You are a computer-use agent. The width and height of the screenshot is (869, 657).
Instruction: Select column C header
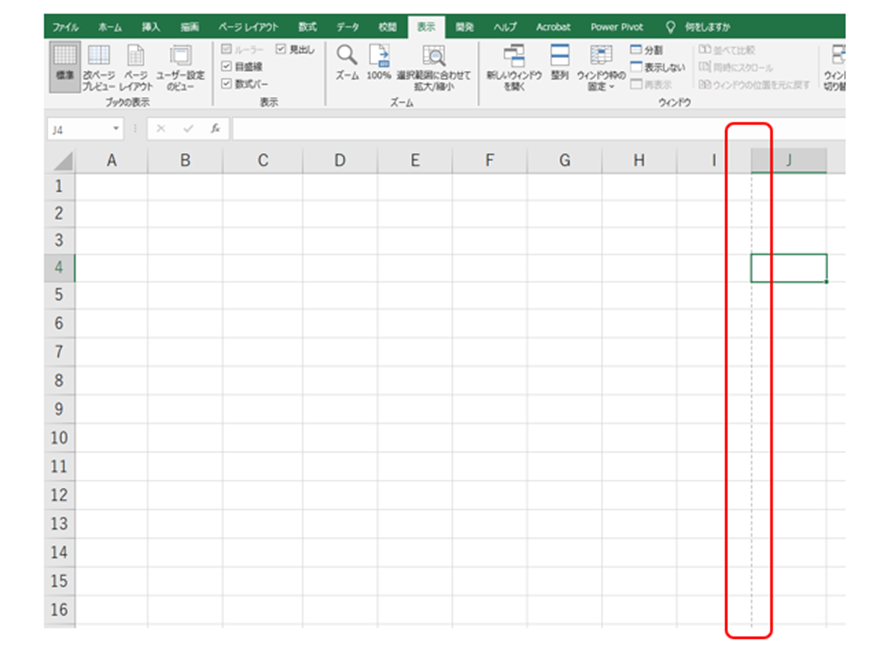(x=262, y=160)
